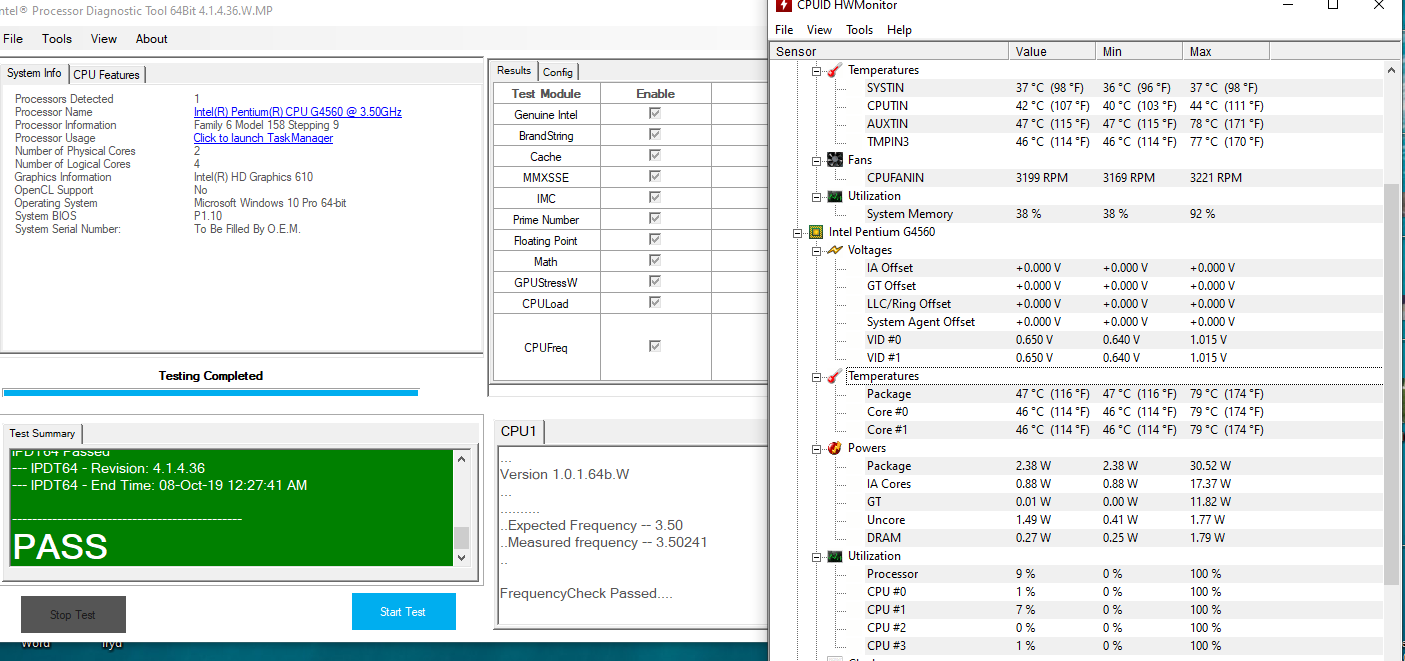Click the Value column header in HWMonitor
Screen dimensions: 1405x661
[x=1052, y=52]
